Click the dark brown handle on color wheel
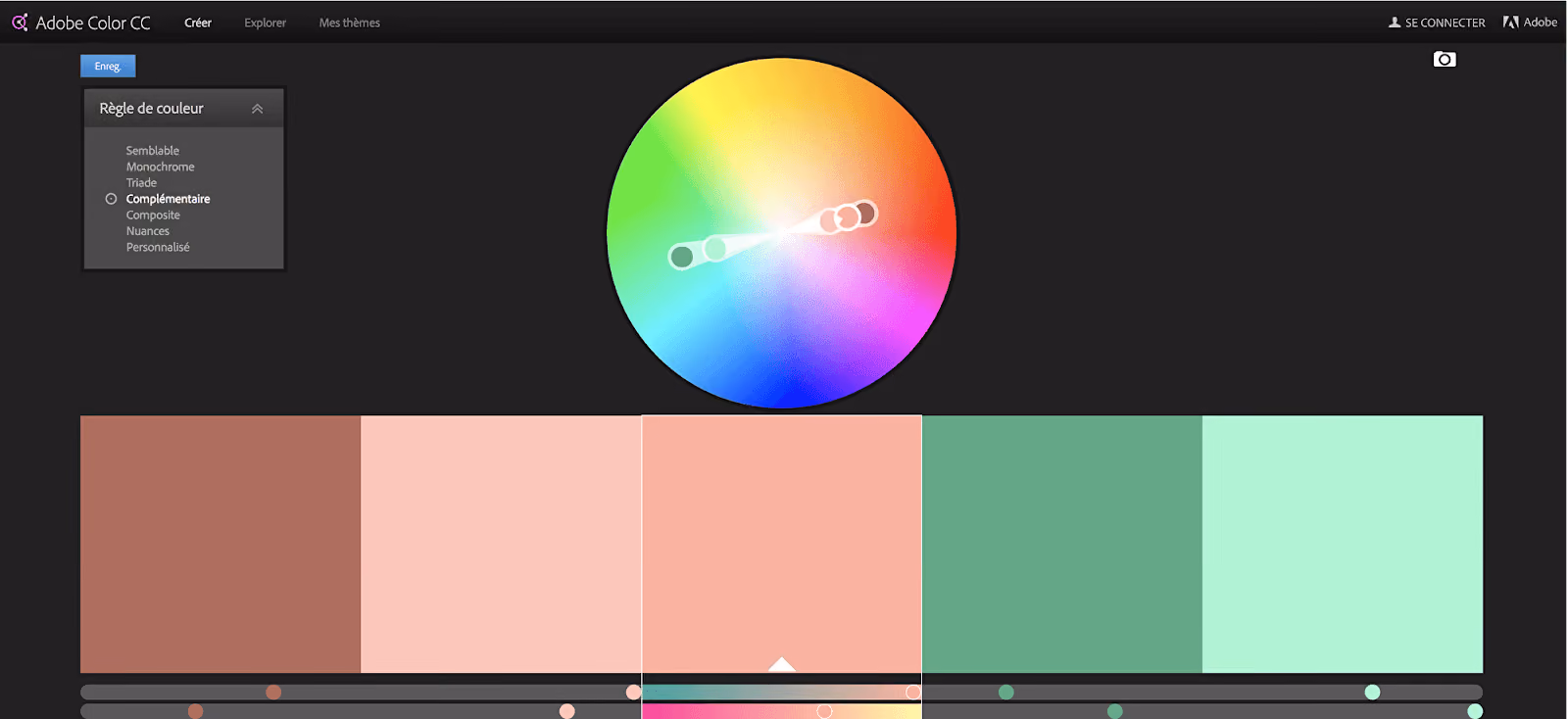 coord(865,213)
